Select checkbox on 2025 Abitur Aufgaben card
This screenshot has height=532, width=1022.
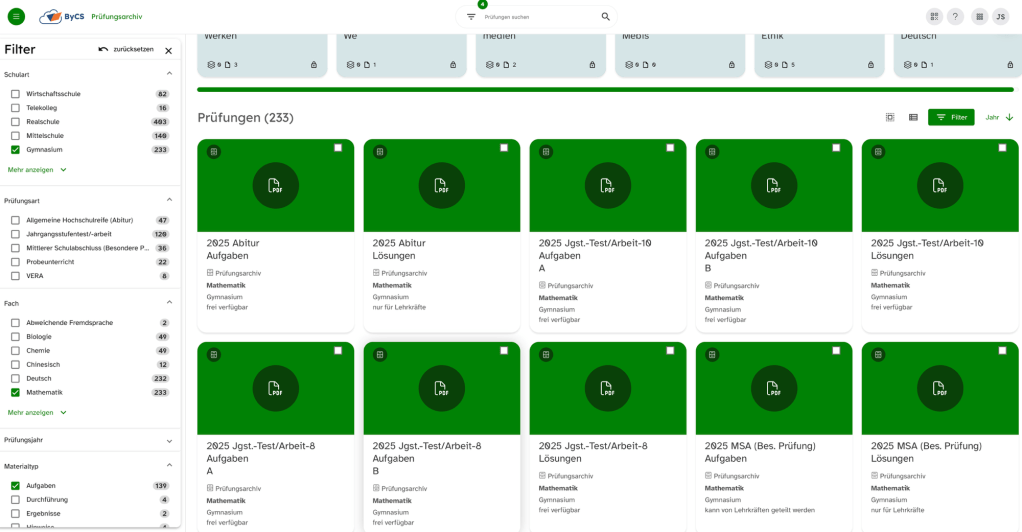coord(338,147)
